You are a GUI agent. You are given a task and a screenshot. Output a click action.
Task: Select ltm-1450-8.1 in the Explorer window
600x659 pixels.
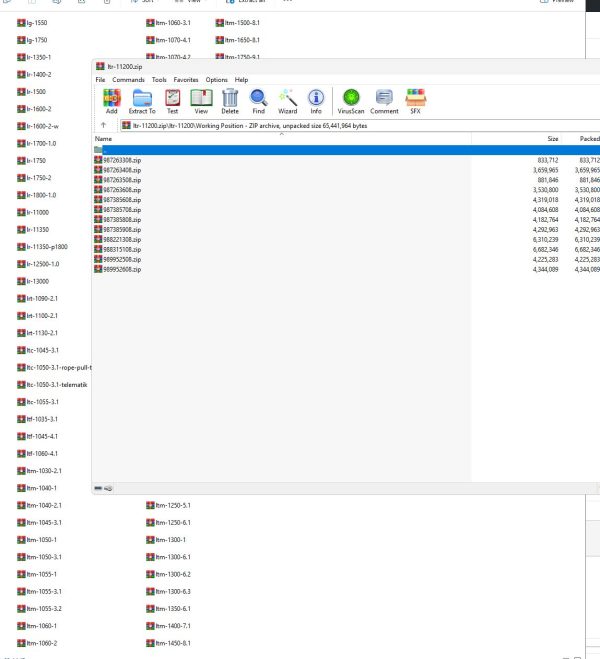[x=168, y=643]
